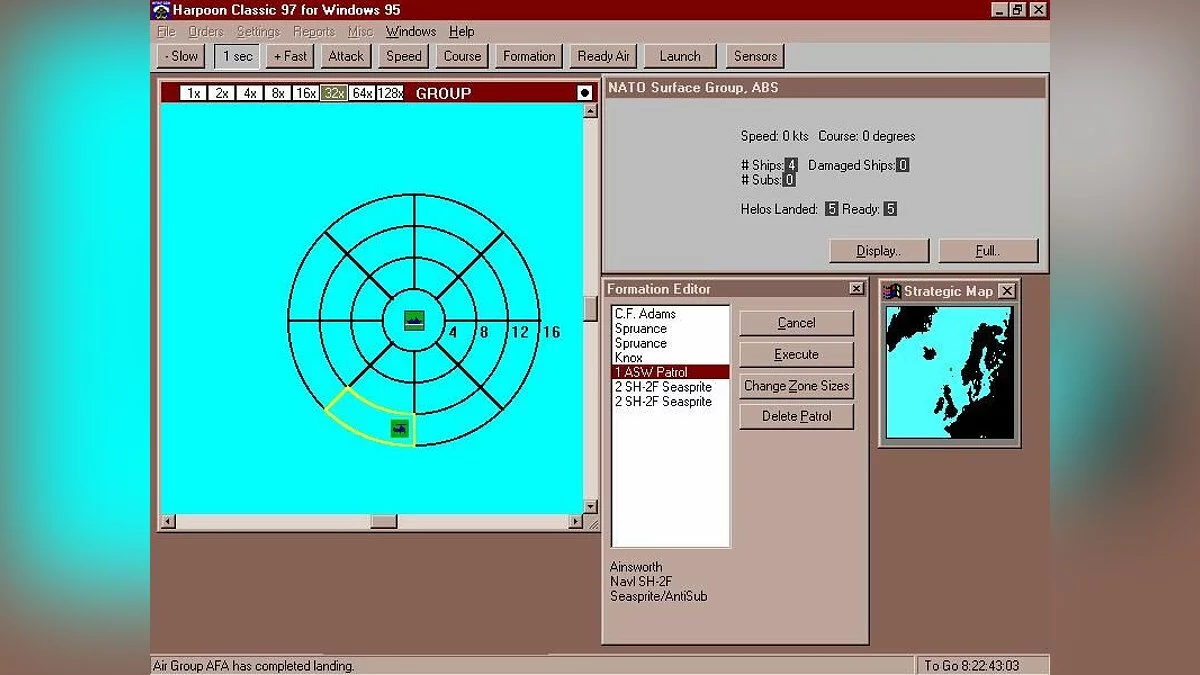Select the first Spruance entry in the list
Image resolution: width=1200 pixels, height=675 pixels.
click(x=670, y=328)
